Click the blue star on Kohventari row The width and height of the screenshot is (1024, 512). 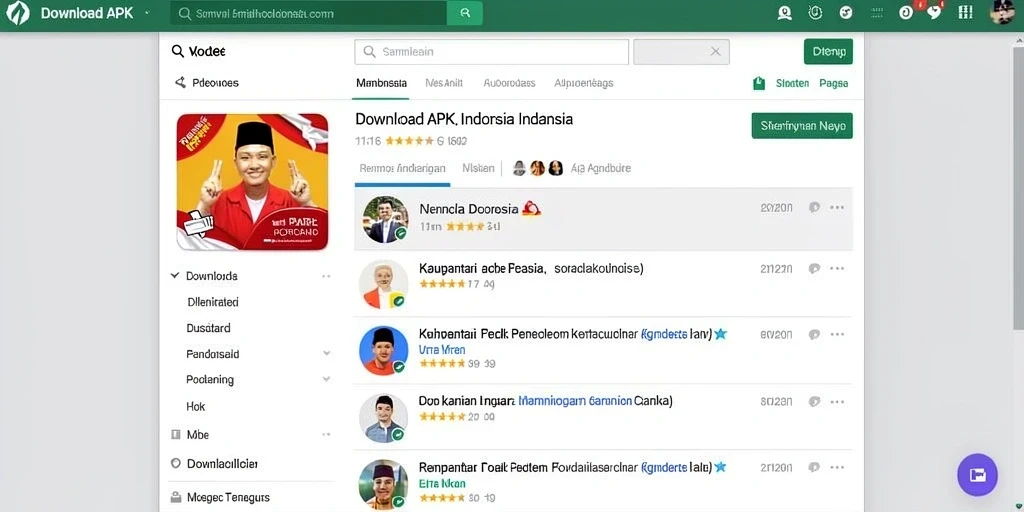(x=720, y=334)
